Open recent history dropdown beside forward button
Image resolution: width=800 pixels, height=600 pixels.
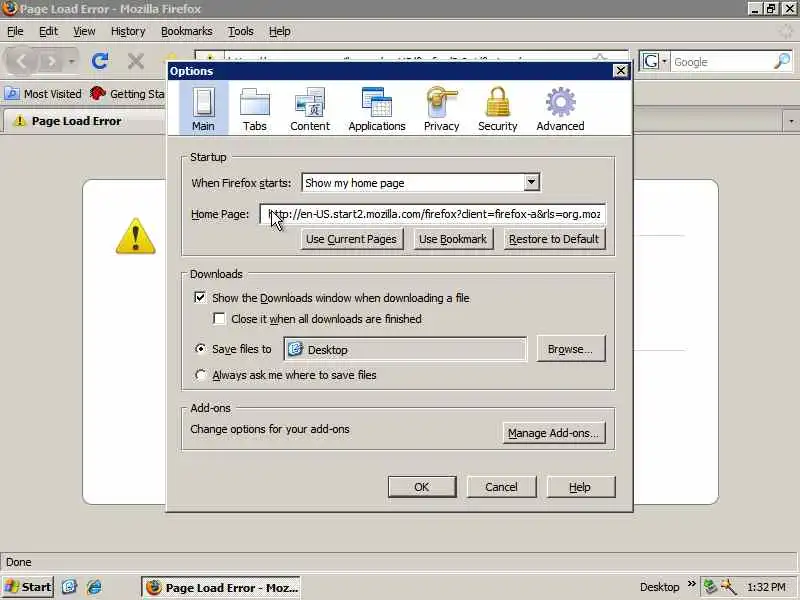click(72, 62)
